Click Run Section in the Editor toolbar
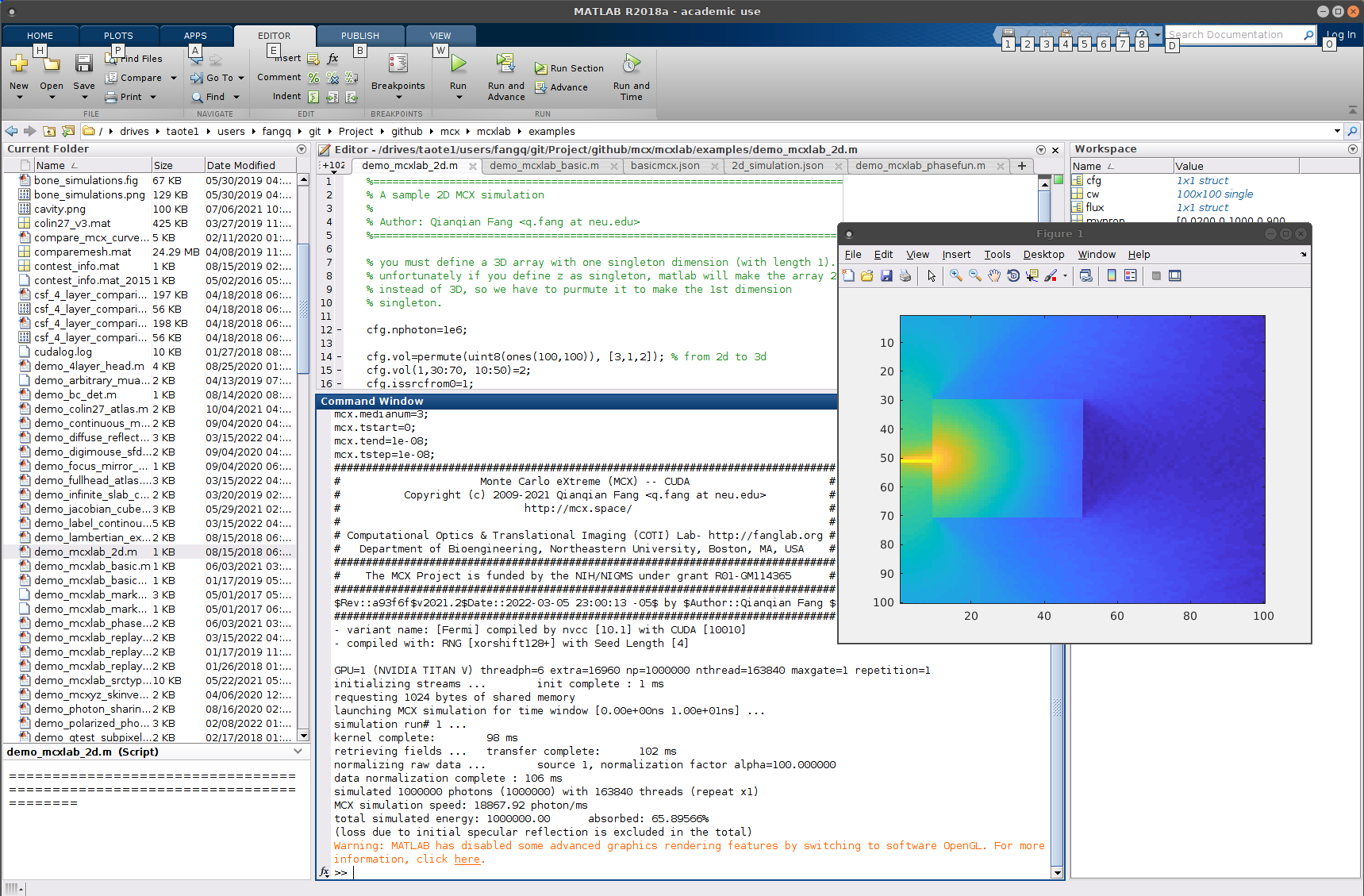The image size is (1364, 896). tap(569, 67)
